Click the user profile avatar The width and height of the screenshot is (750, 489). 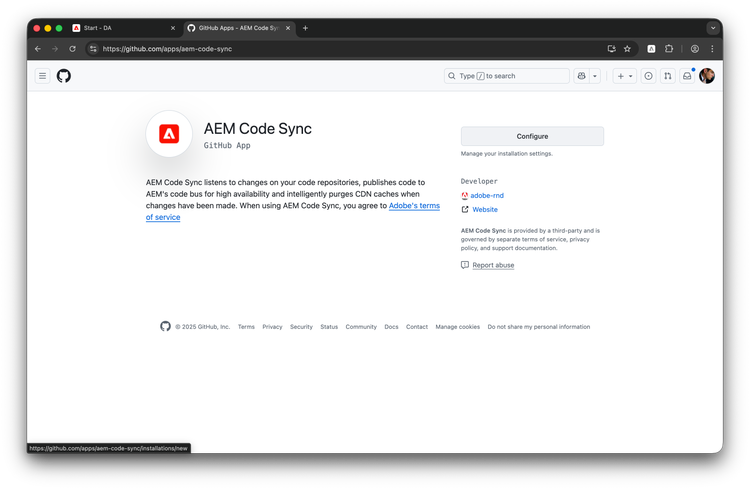click(x=707, y=76)
